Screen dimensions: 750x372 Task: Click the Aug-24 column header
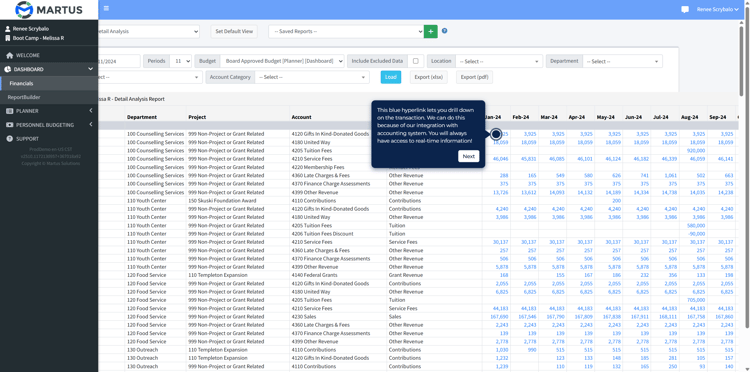689,117
